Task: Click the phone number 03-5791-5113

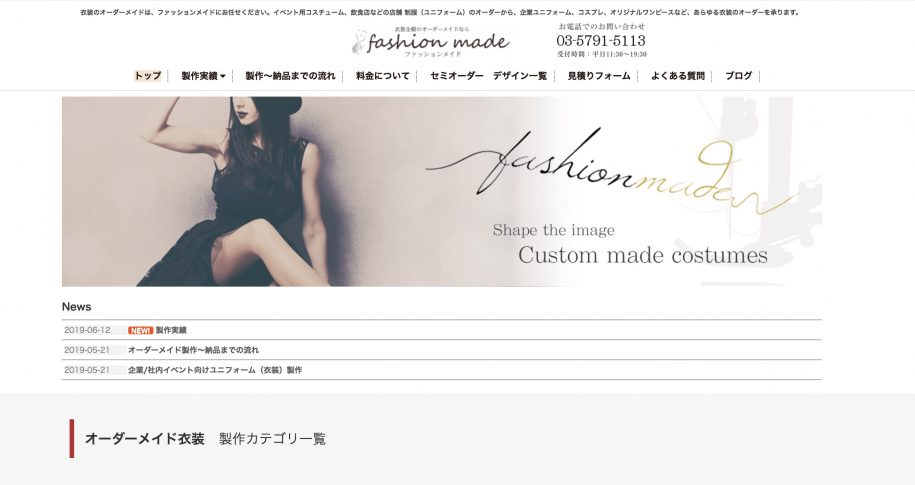Action: point(601,41)
